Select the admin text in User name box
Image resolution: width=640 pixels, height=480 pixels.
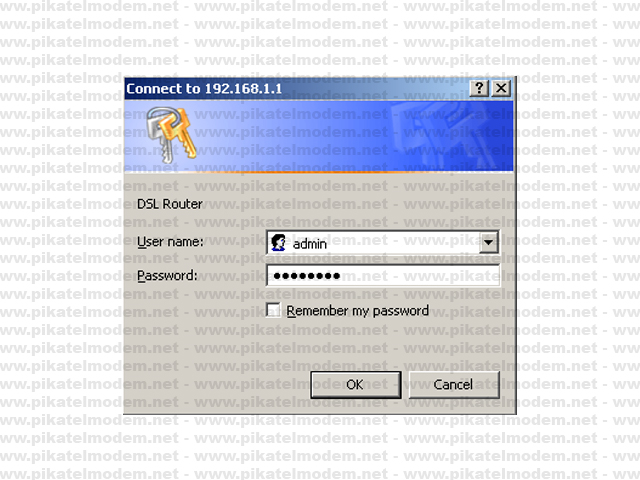(x=310, y=244)
